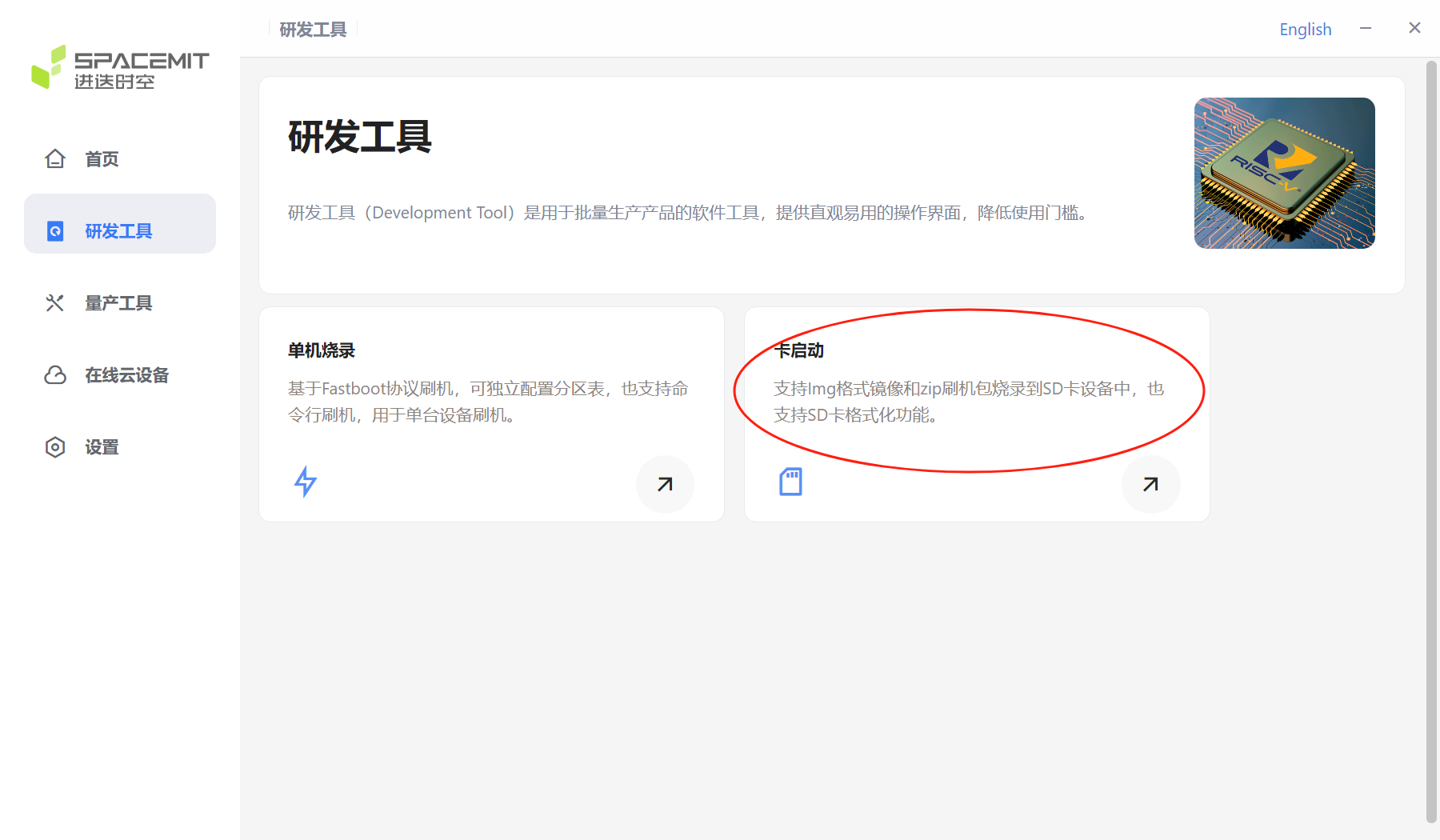Click the blue 研发工具 sidebar icon
1440x840 pixels.
point(55,231)
